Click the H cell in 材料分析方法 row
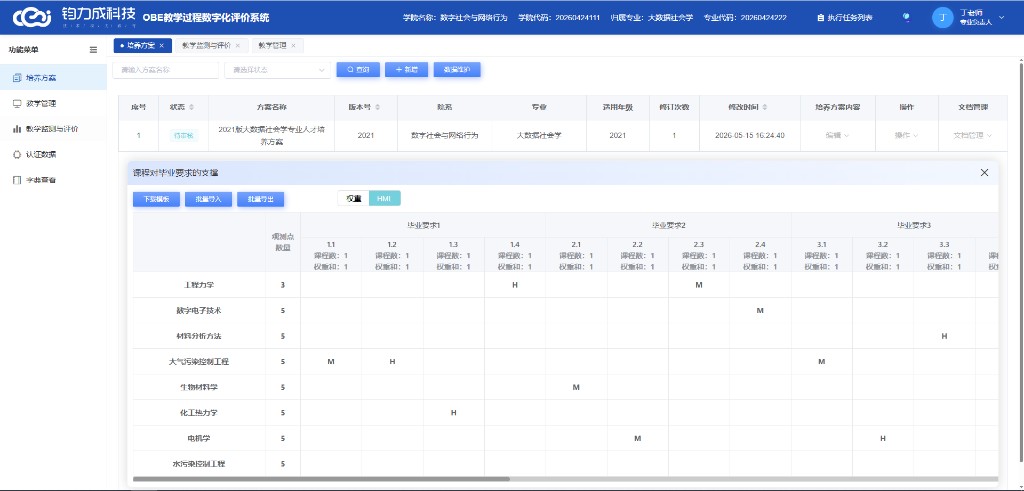1024x491 pixels. [944, 336]
